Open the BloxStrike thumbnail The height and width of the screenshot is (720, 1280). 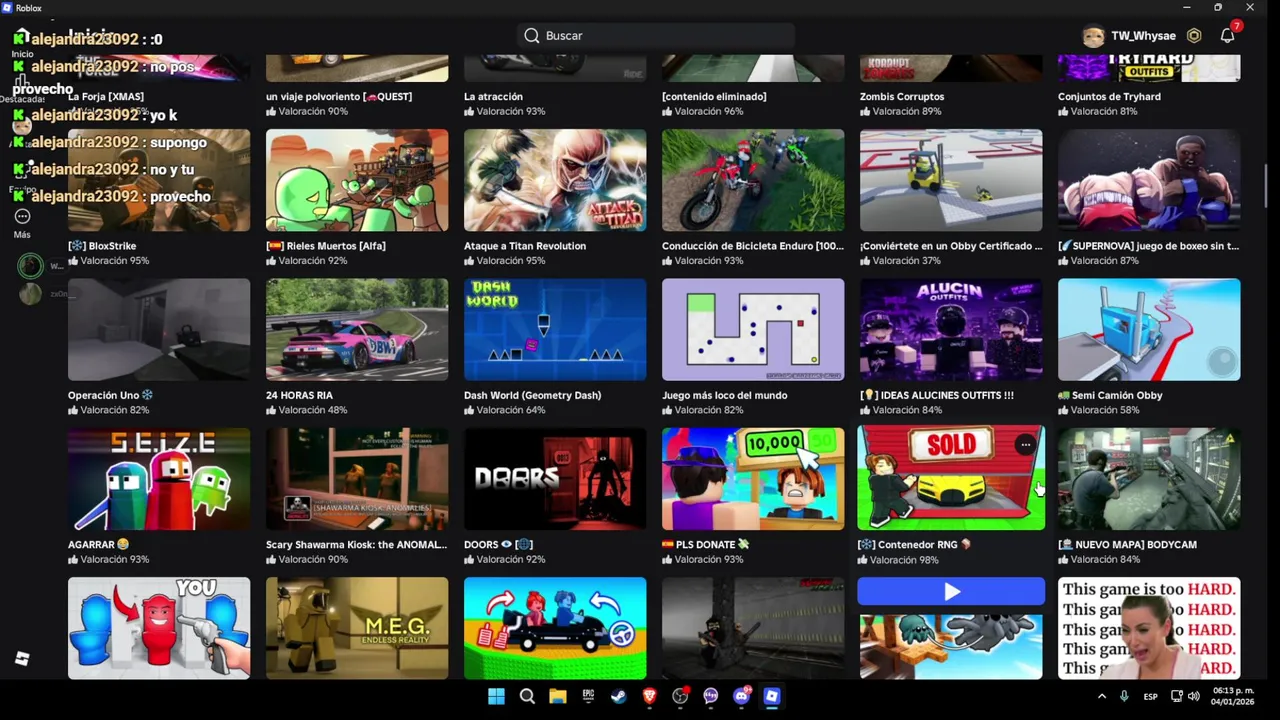tap(159, 180)
